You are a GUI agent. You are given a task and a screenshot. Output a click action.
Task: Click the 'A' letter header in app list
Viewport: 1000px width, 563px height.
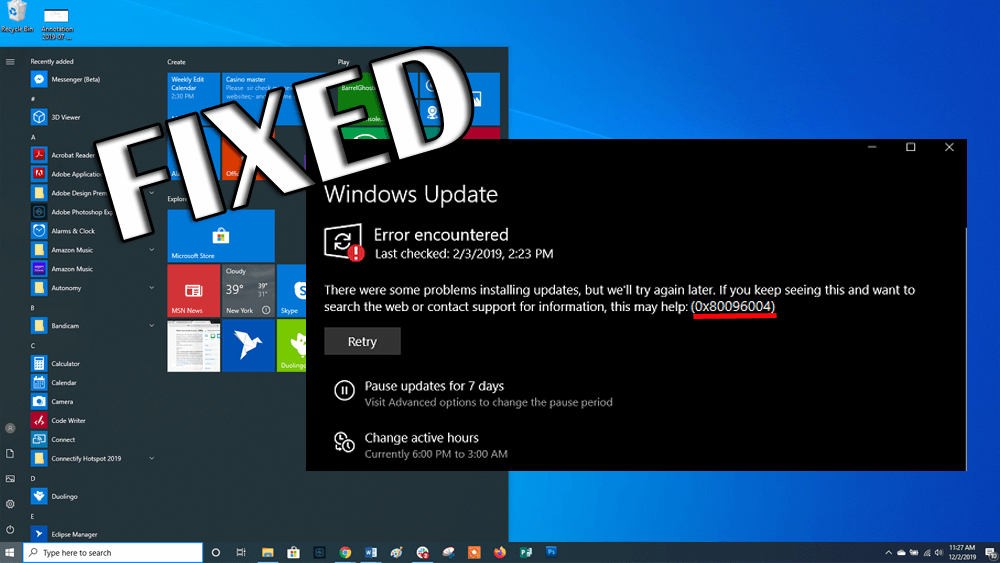point(33,137)
